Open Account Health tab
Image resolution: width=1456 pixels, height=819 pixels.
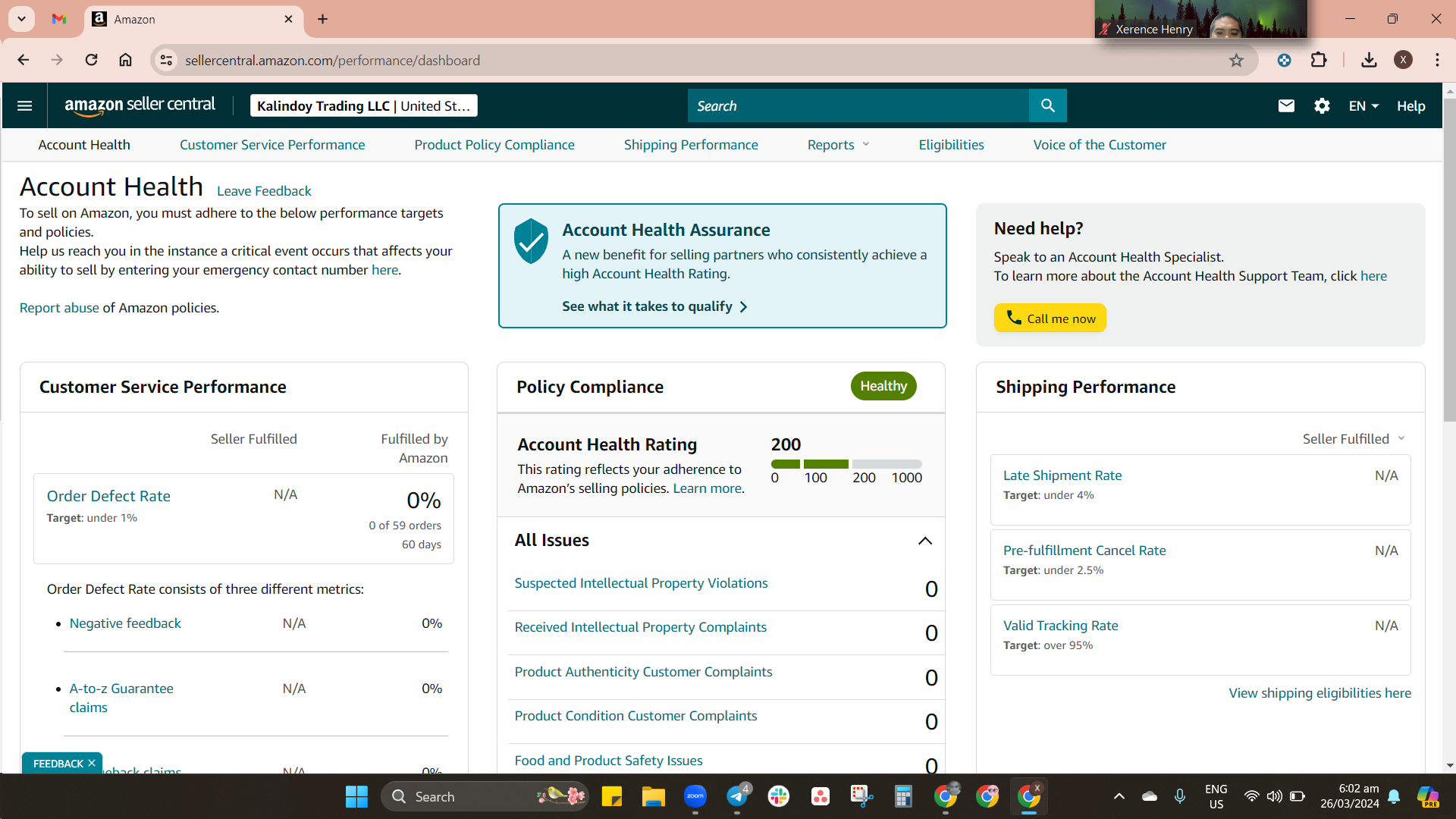pyautogui.click(x=84, y=145)
